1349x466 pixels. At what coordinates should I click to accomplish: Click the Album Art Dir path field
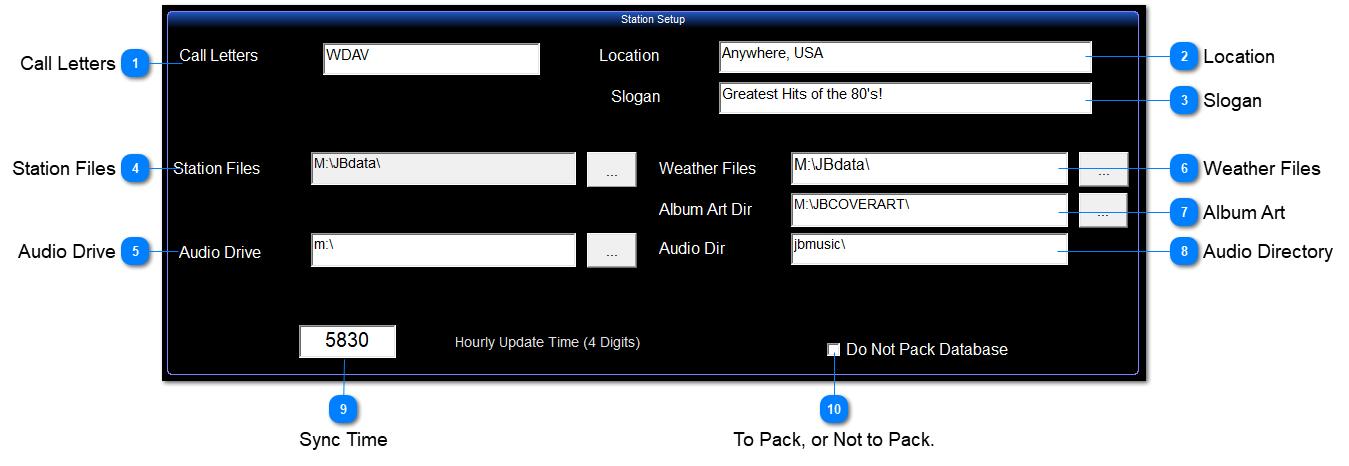click(929, 210)
